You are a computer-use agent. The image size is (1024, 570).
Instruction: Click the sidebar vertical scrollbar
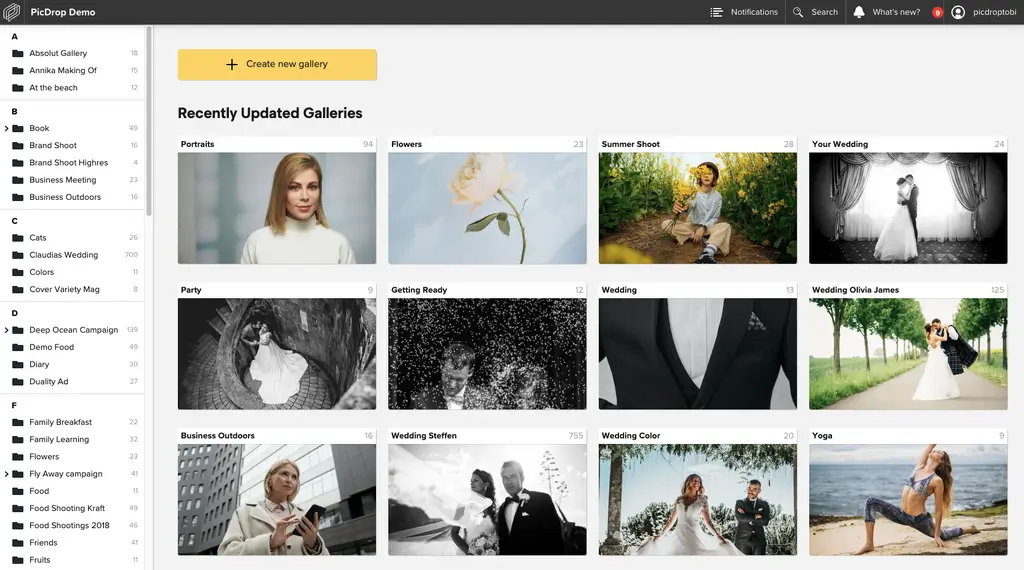point(149,121)
